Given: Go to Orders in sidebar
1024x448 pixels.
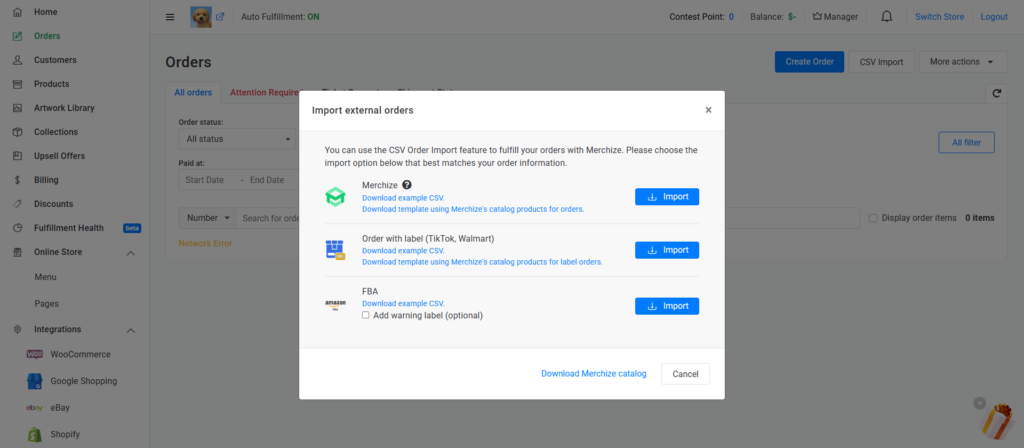Looking at the screenshot, I should [47, 36].
